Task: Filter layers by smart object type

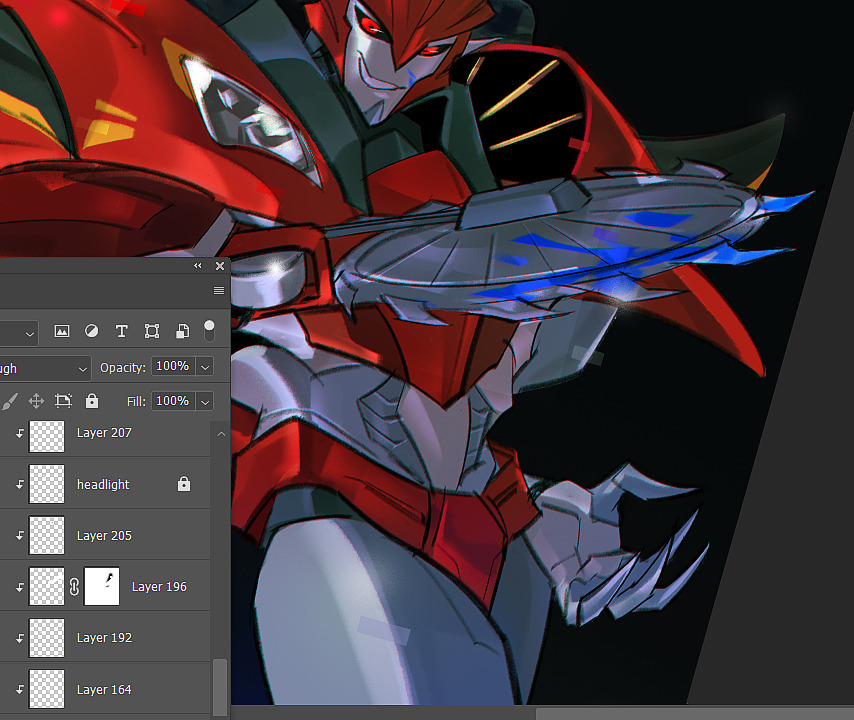Action: point(182,331)
